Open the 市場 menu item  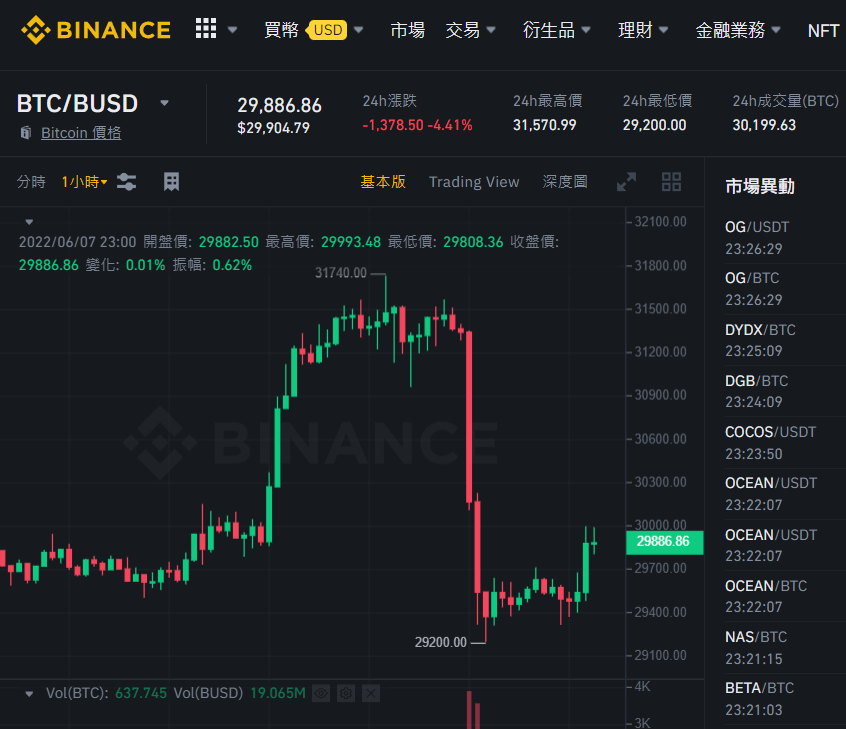pyautogui.click(x=407, y=30)
